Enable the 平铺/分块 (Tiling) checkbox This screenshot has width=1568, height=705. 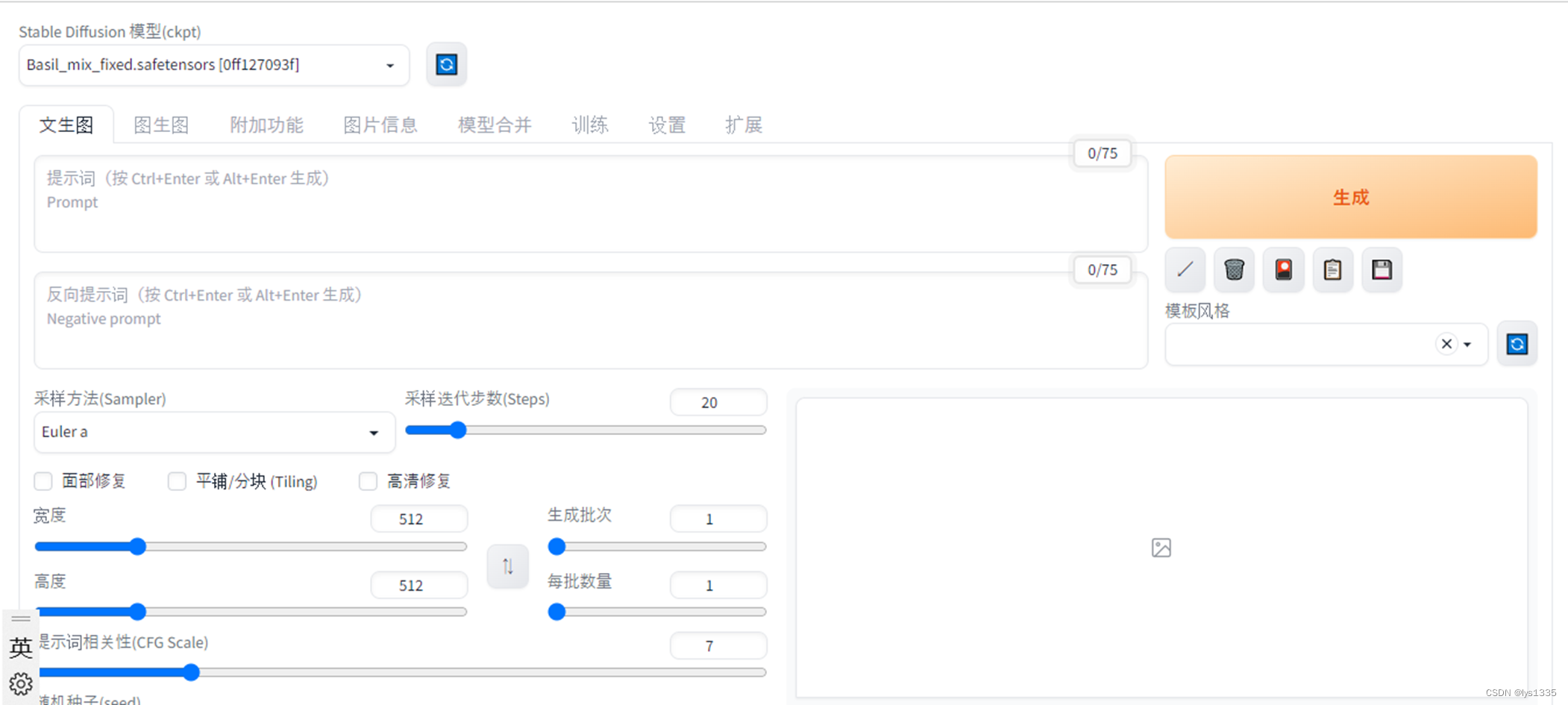pos(177,481)
